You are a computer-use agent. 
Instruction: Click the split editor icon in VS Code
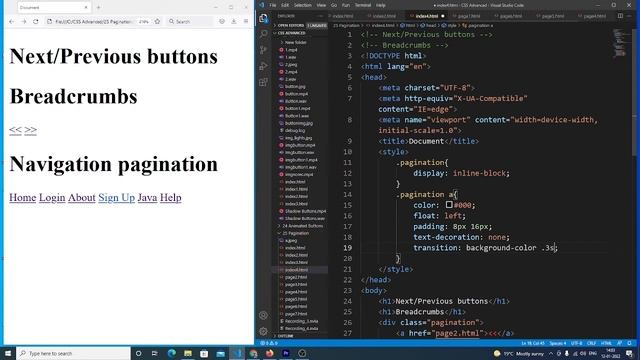pos(620,16)
